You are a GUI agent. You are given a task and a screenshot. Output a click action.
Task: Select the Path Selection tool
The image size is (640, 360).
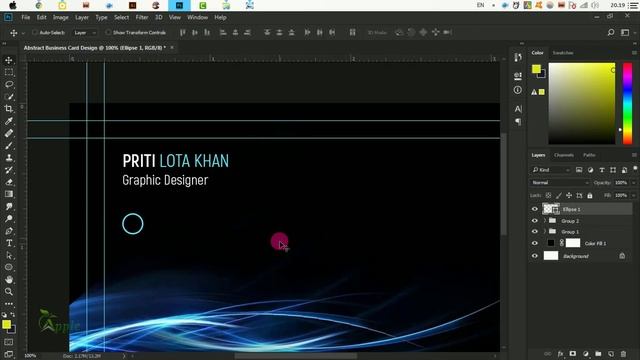tap(9, 256)
